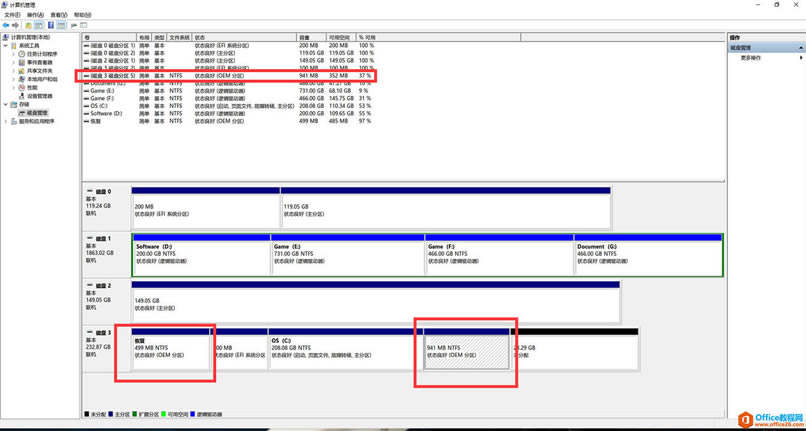Select volume row 磁盘 0 磁盘分区 2
Image resolution: width=806 pixels, height=431 pixels.
229,53
